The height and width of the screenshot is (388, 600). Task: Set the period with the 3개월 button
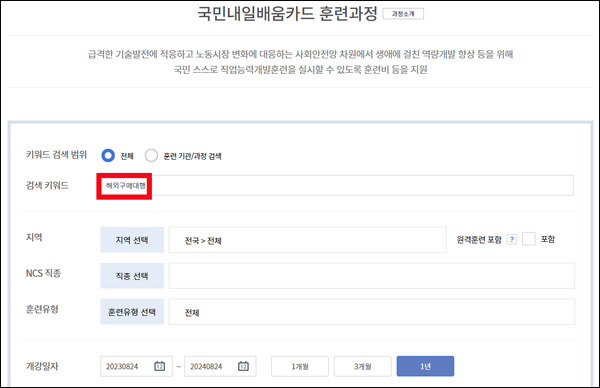(x=363, y=366)
